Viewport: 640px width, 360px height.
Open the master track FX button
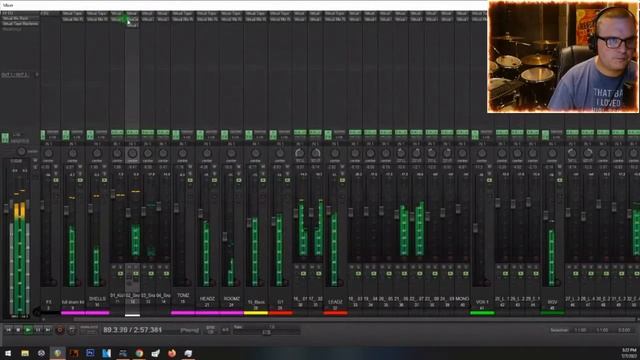(5, 138)
